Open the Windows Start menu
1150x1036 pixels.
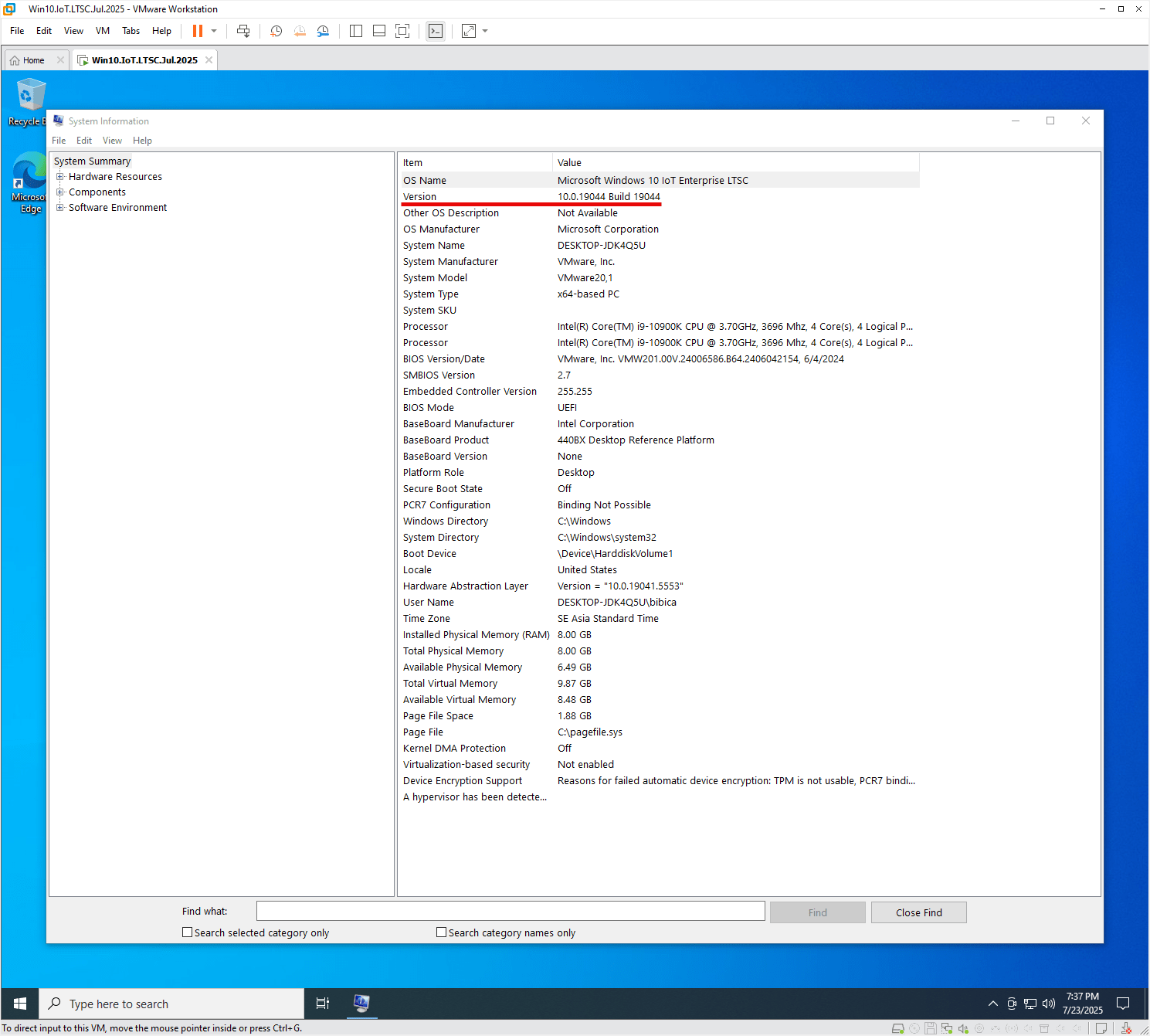(20, 1004)
